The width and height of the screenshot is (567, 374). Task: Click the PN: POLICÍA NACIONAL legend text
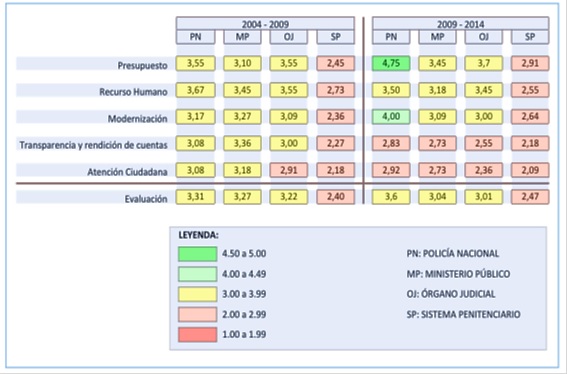coord(453,253)
